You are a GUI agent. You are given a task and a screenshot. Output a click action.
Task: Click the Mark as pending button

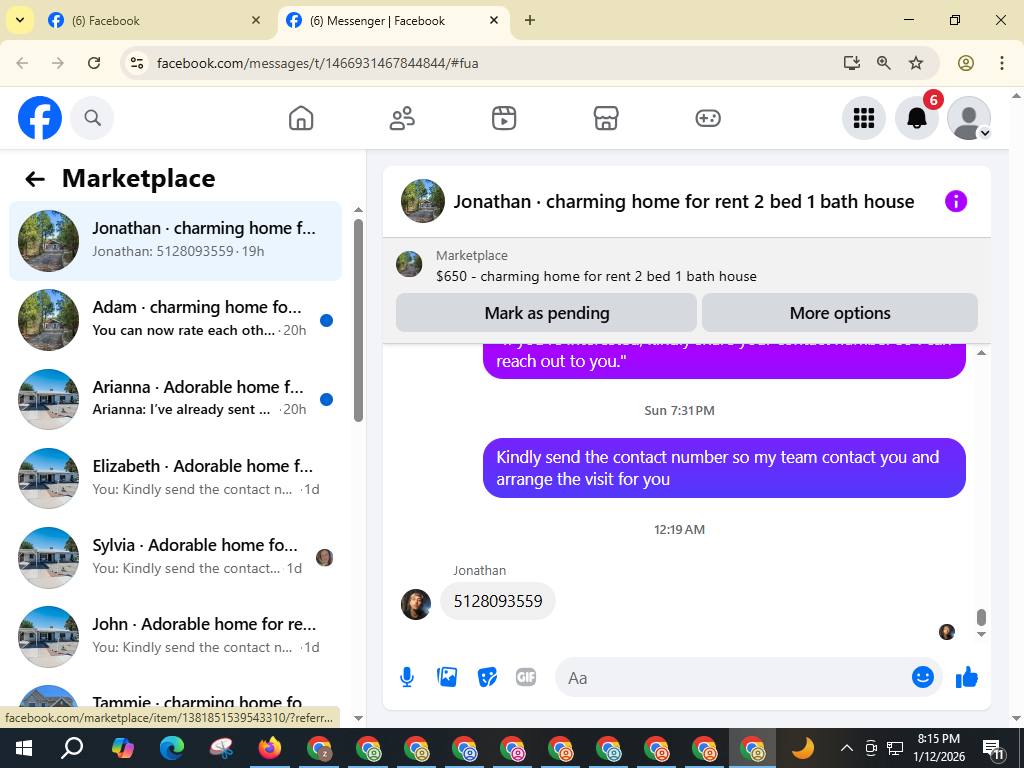click(547, 313)
